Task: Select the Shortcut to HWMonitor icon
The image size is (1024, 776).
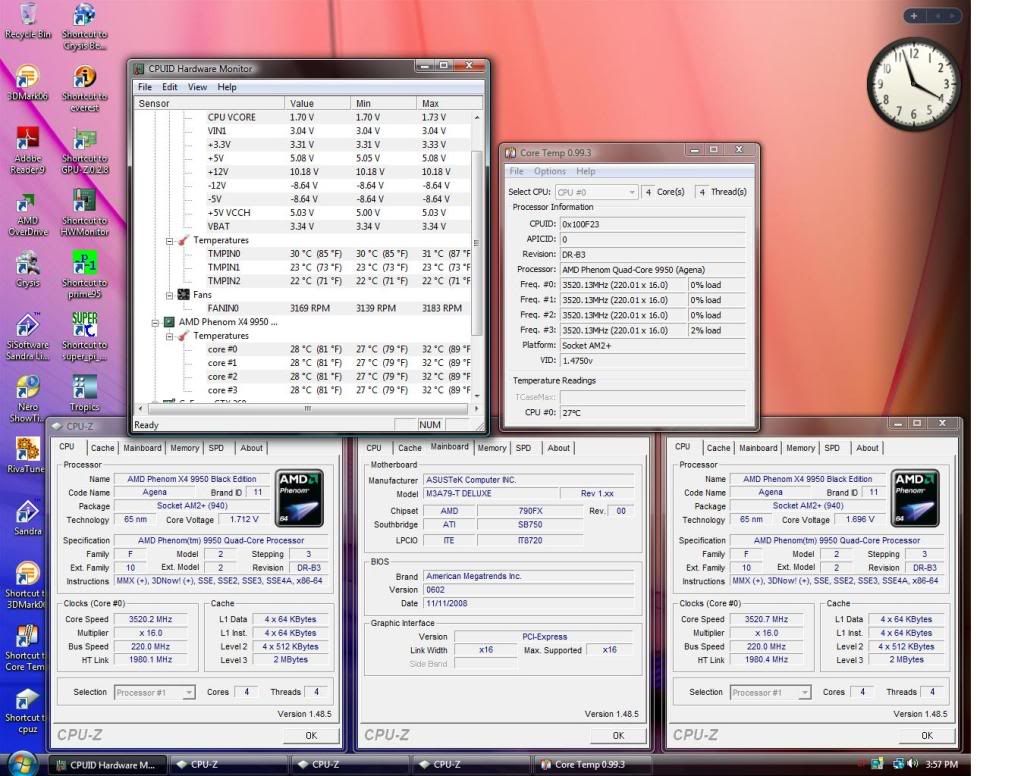Action: pyautogui.click(x=85, y=213)
